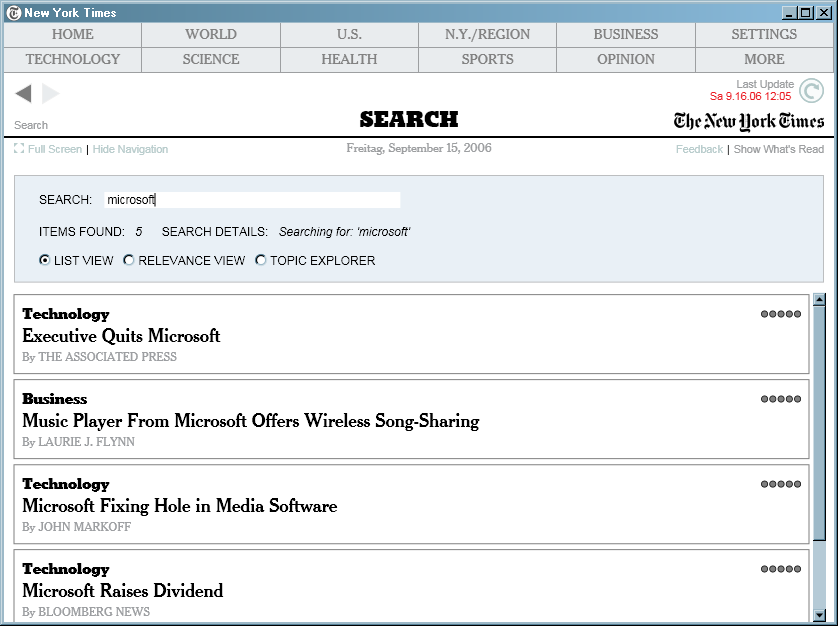Click relevance dots of Microsoft Raises Dividend
Screen dimensions: 838x626
tap(781, 569)
